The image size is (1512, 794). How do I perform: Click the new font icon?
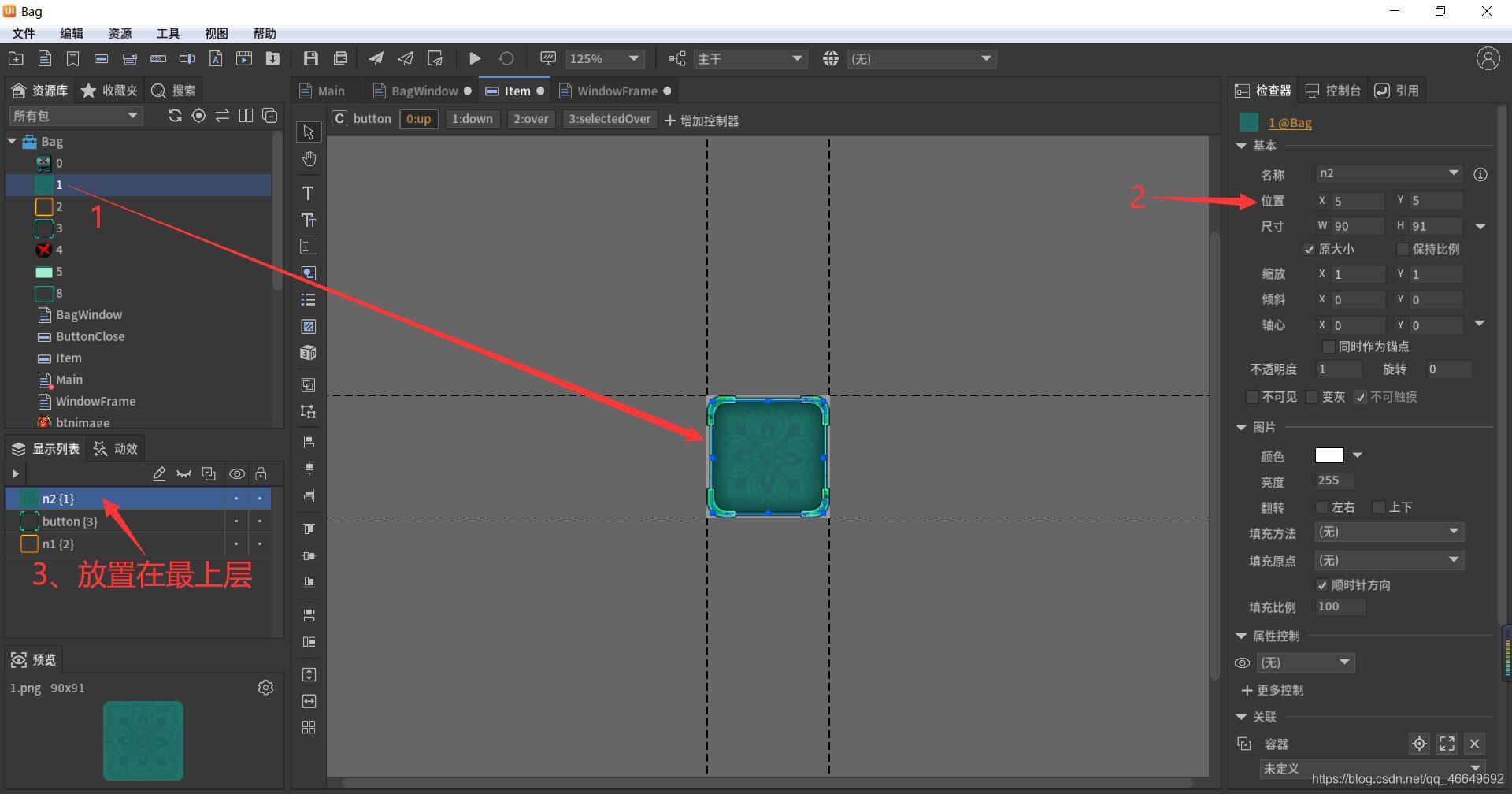[216, 58]
